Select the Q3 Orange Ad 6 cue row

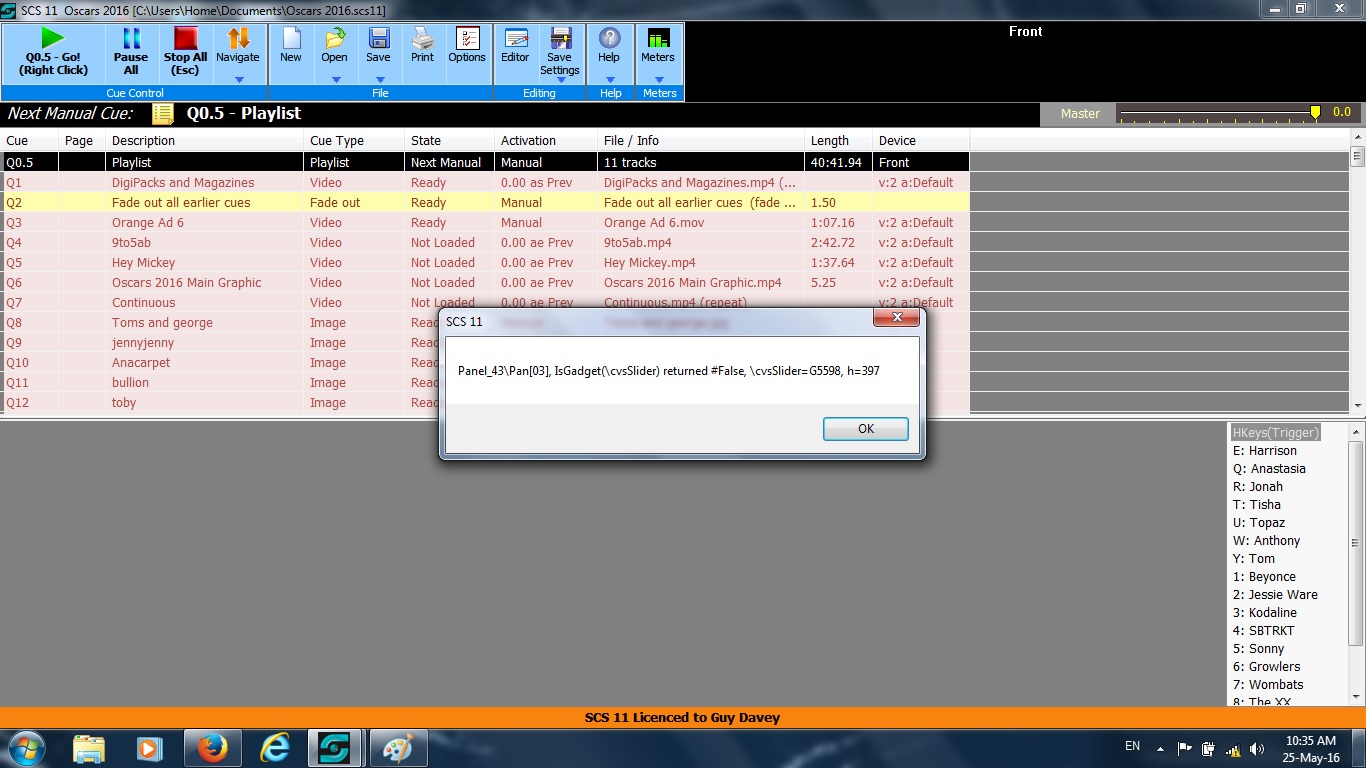(x=147, y=223)
